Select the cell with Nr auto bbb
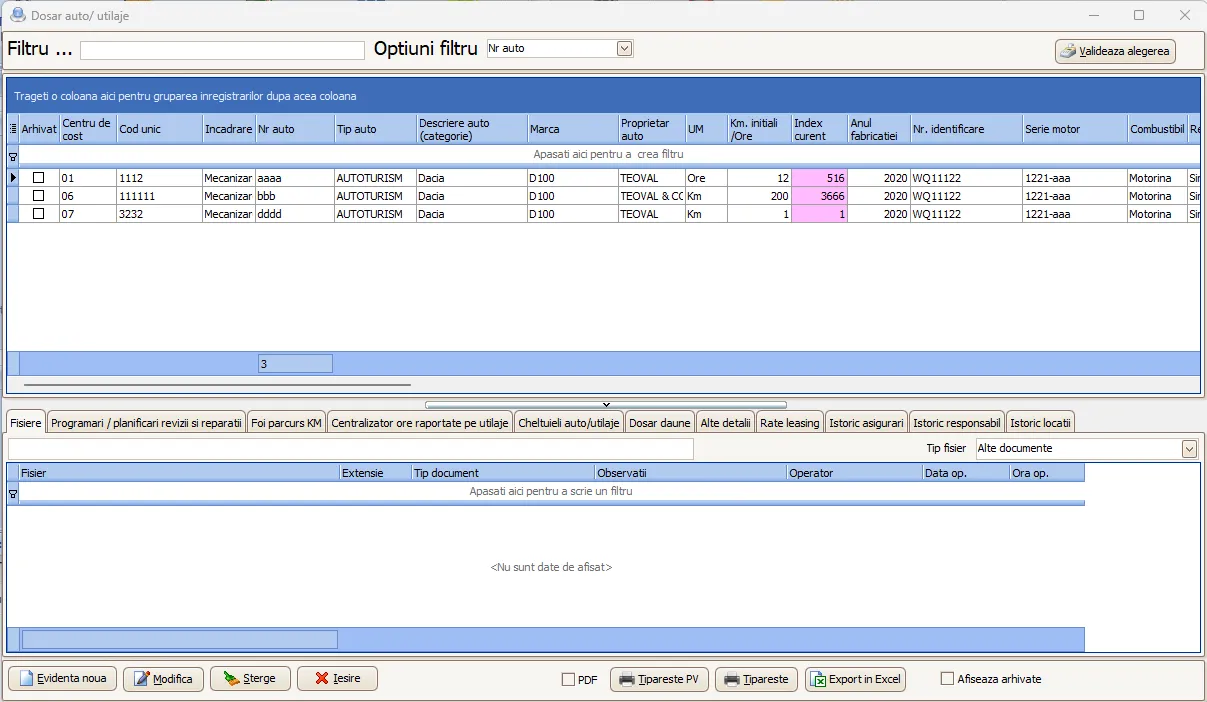1207x702 pixels. click(x=294, y=196)
